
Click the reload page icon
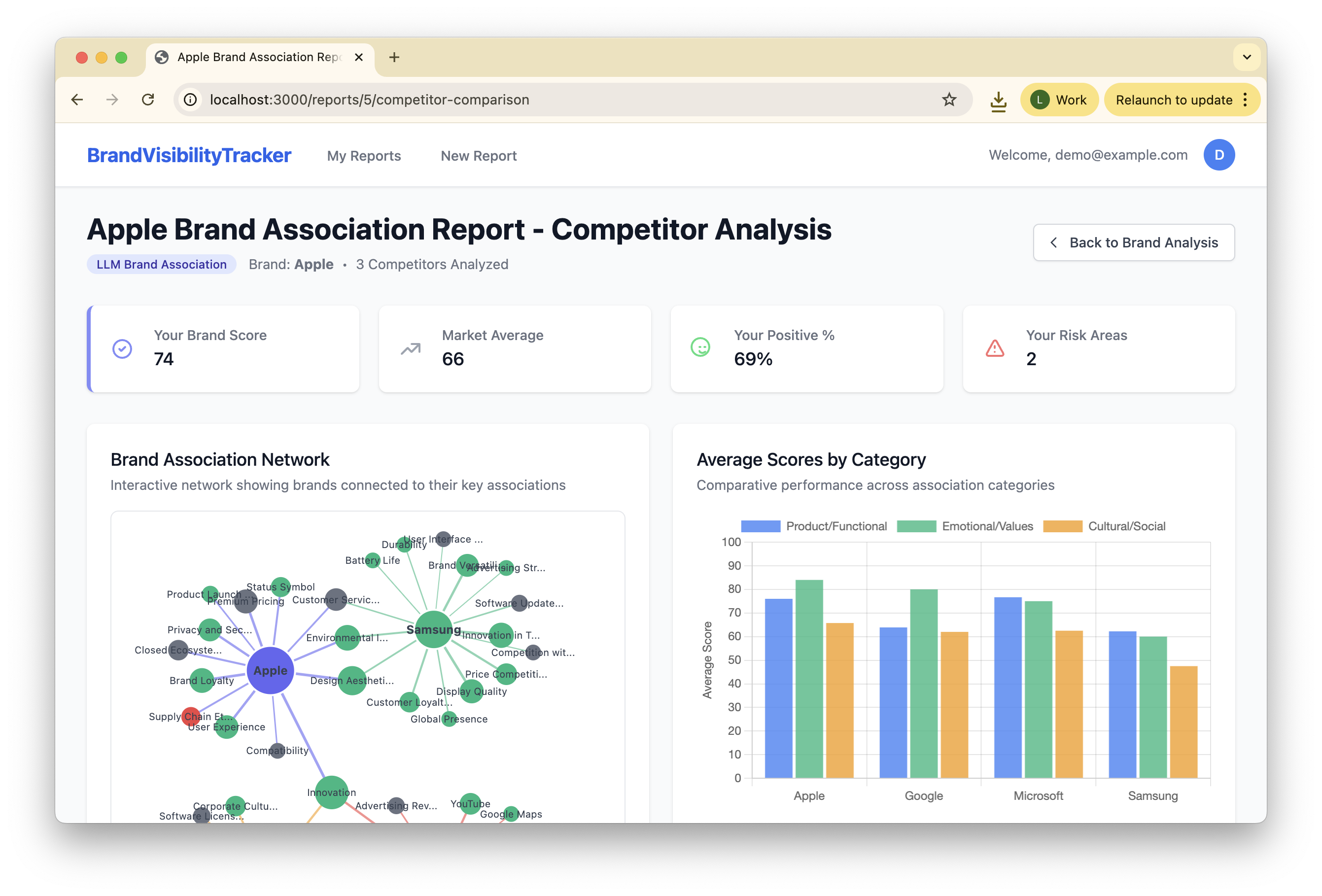click(148, 100)
